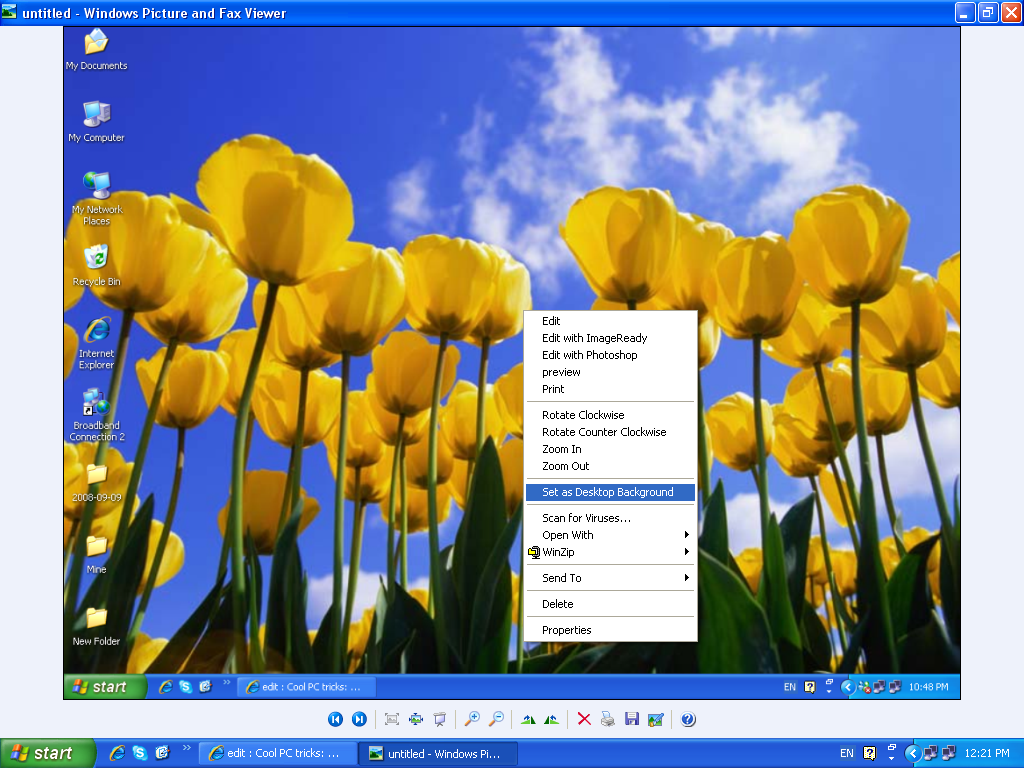Expand the Quick Launch overflow chevron
Image resolution: width=1024 pixels, height=768 pixels.
[187, 748]
